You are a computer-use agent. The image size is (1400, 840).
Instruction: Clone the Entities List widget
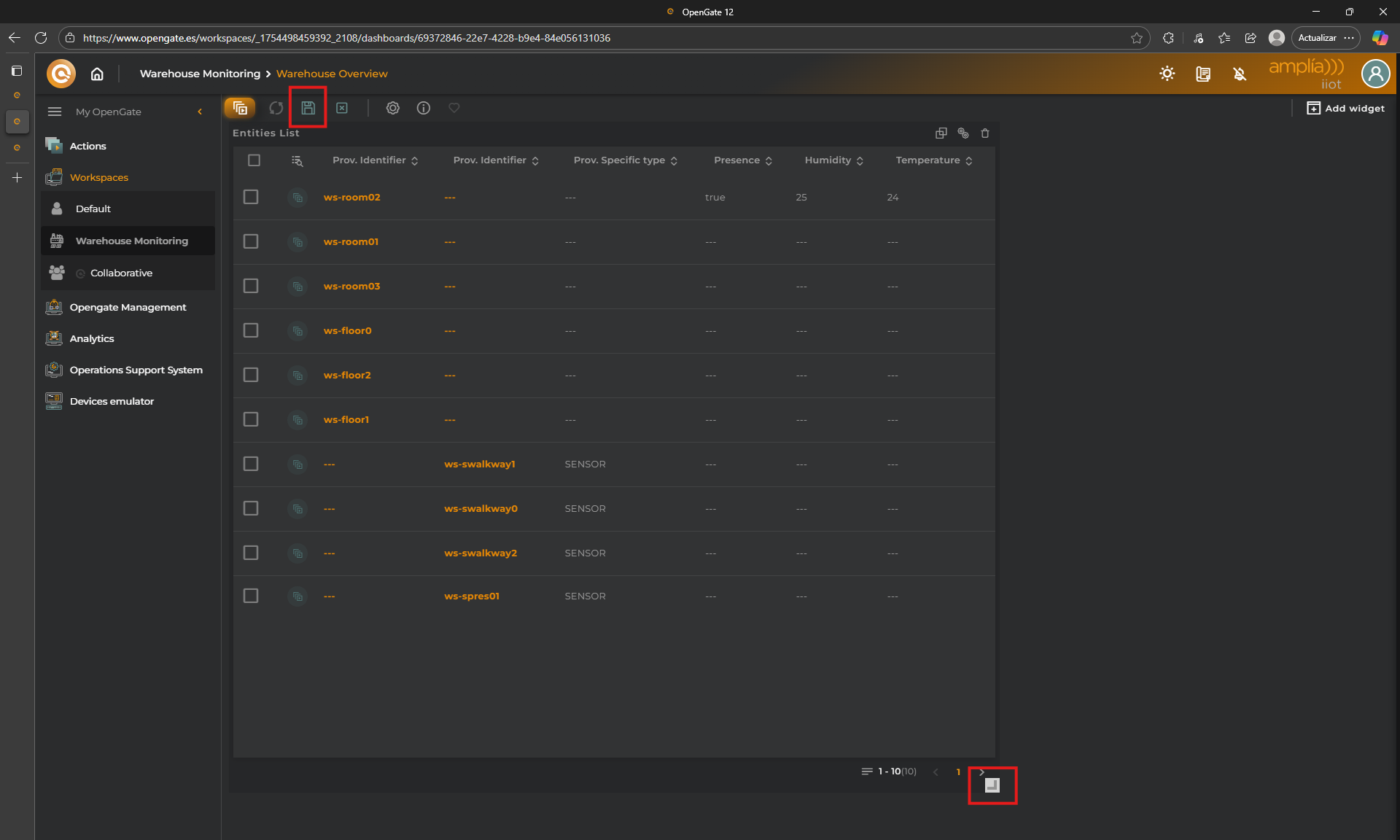tap(941, 133)
